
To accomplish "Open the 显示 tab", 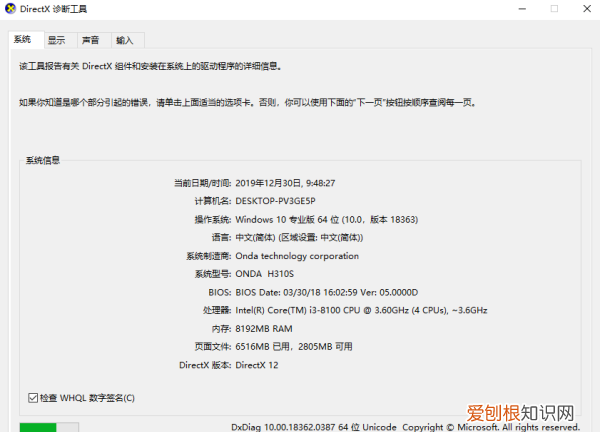I will coord(60,40).
